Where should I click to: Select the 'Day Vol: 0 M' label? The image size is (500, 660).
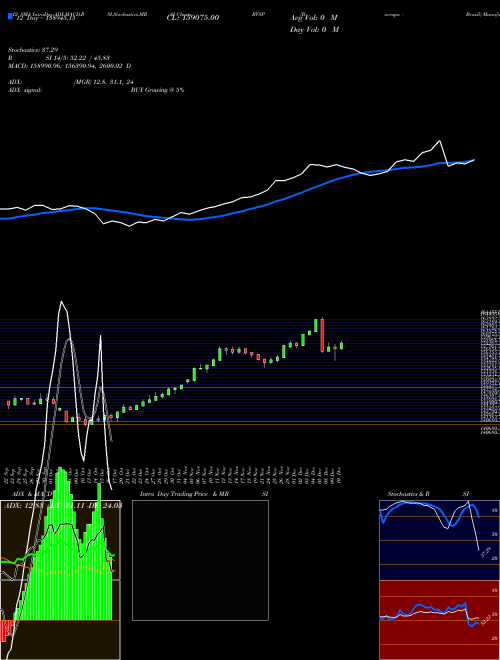[x=314, y=29]
